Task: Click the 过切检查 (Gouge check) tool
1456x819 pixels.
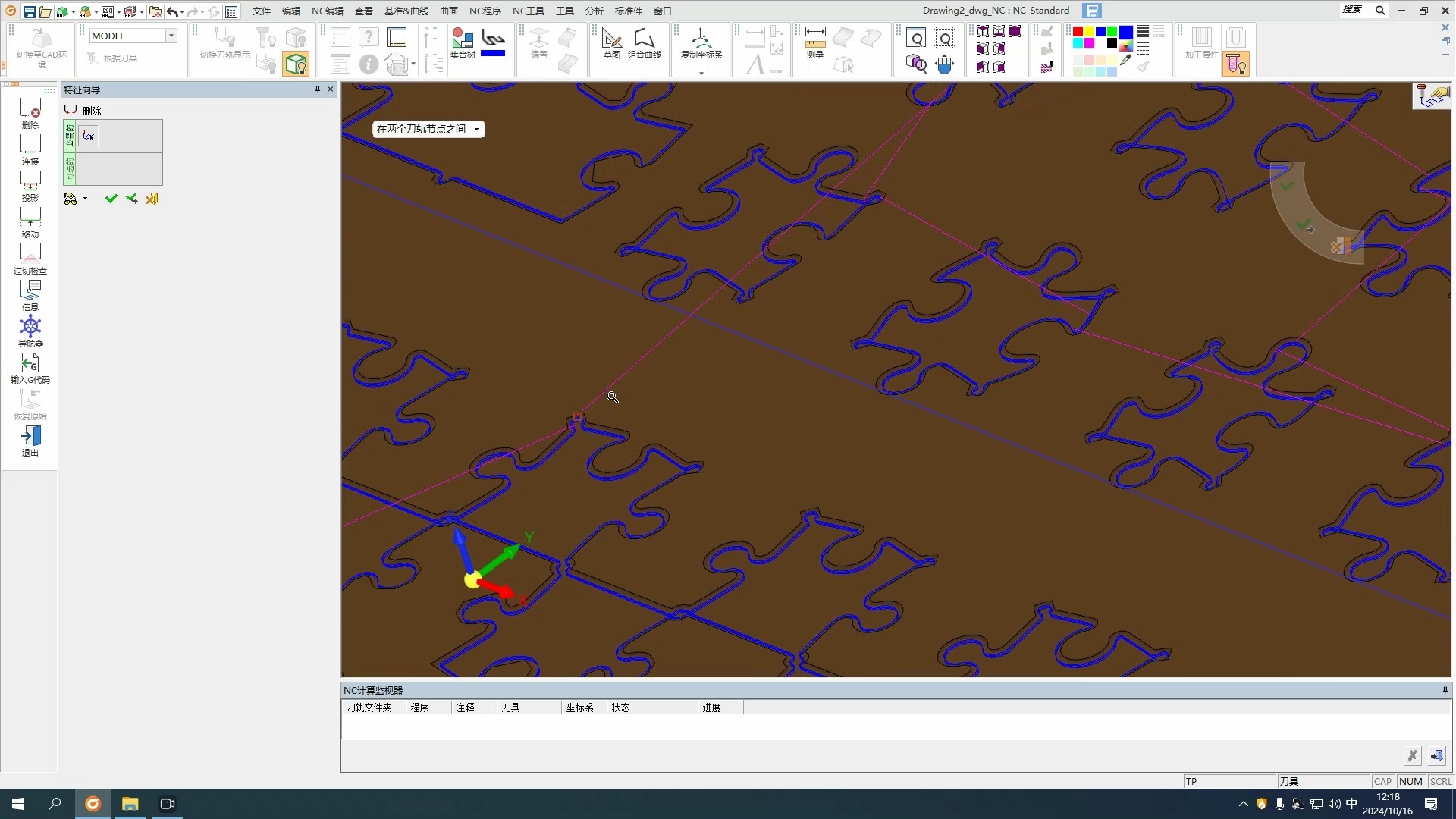Action: tap(30, 258)
